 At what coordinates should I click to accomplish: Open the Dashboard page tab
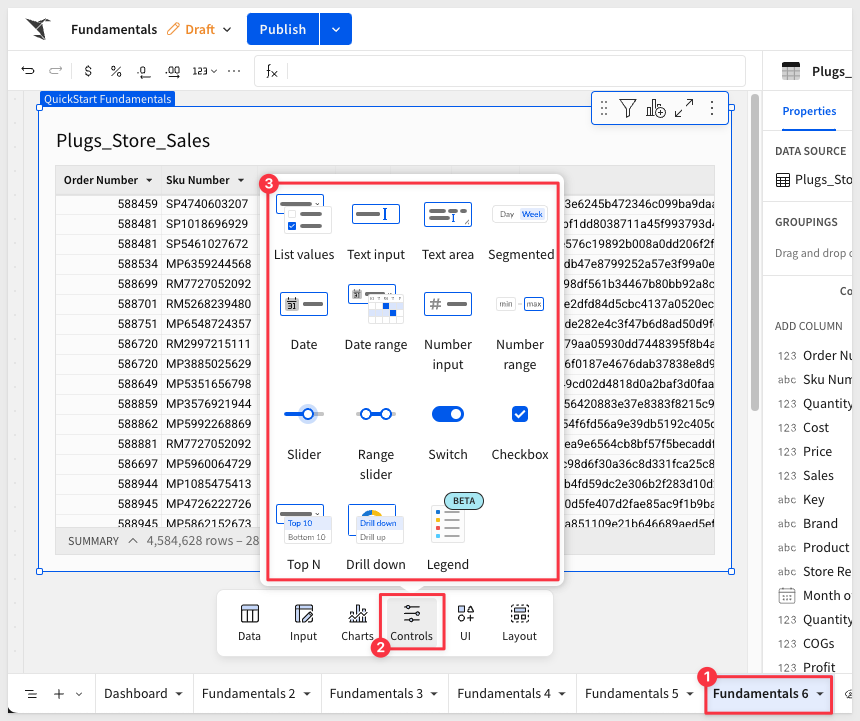[144, 693]
